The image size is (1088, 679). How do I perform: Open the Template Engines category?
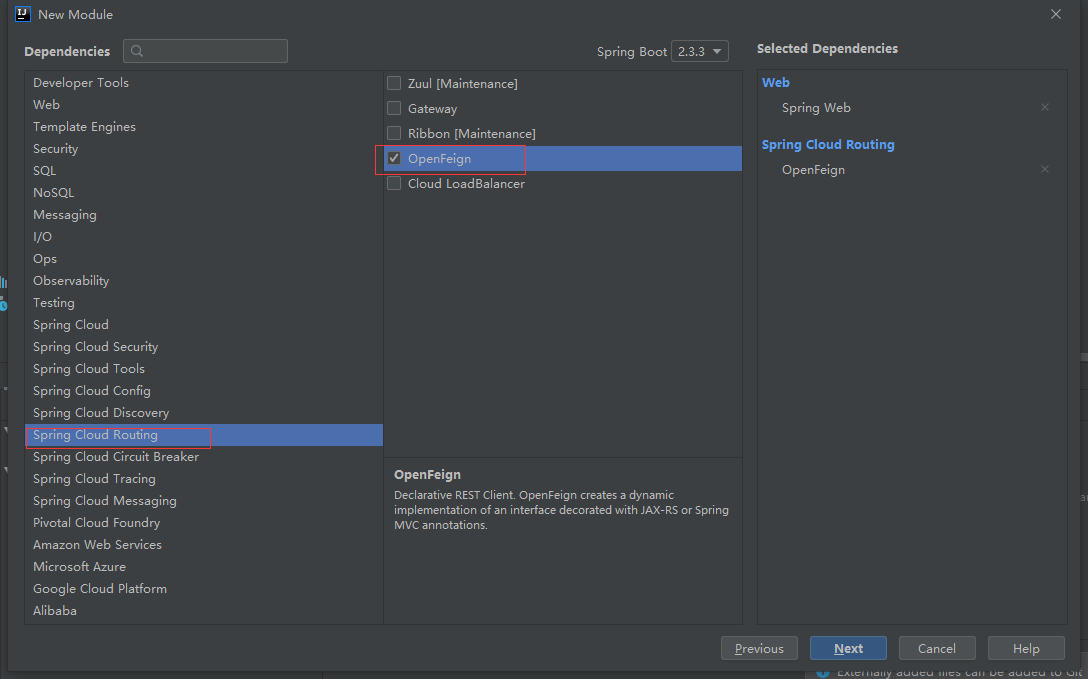pyautogui.click(x=204, y=127)
